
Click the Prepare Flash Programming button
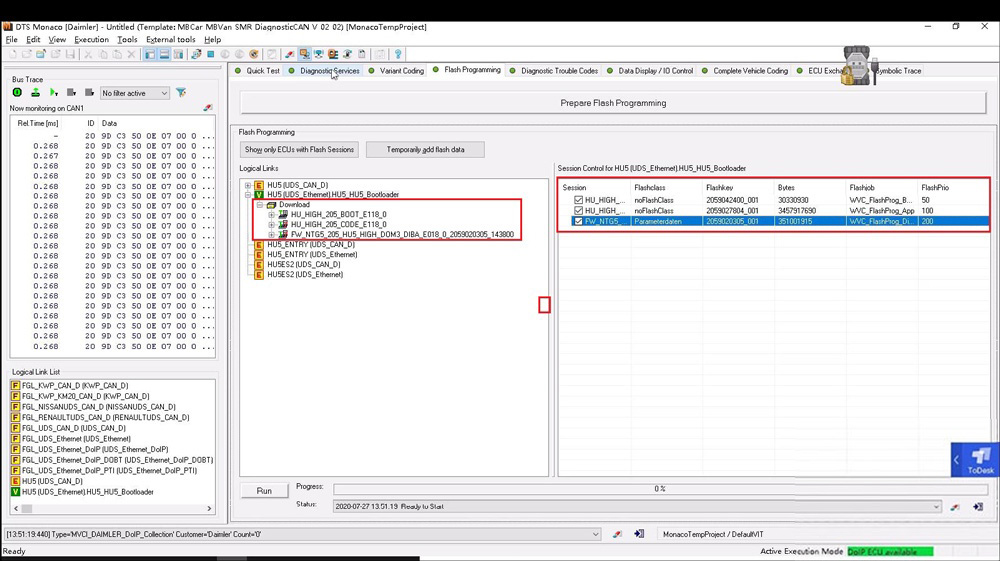coord(613,103)
